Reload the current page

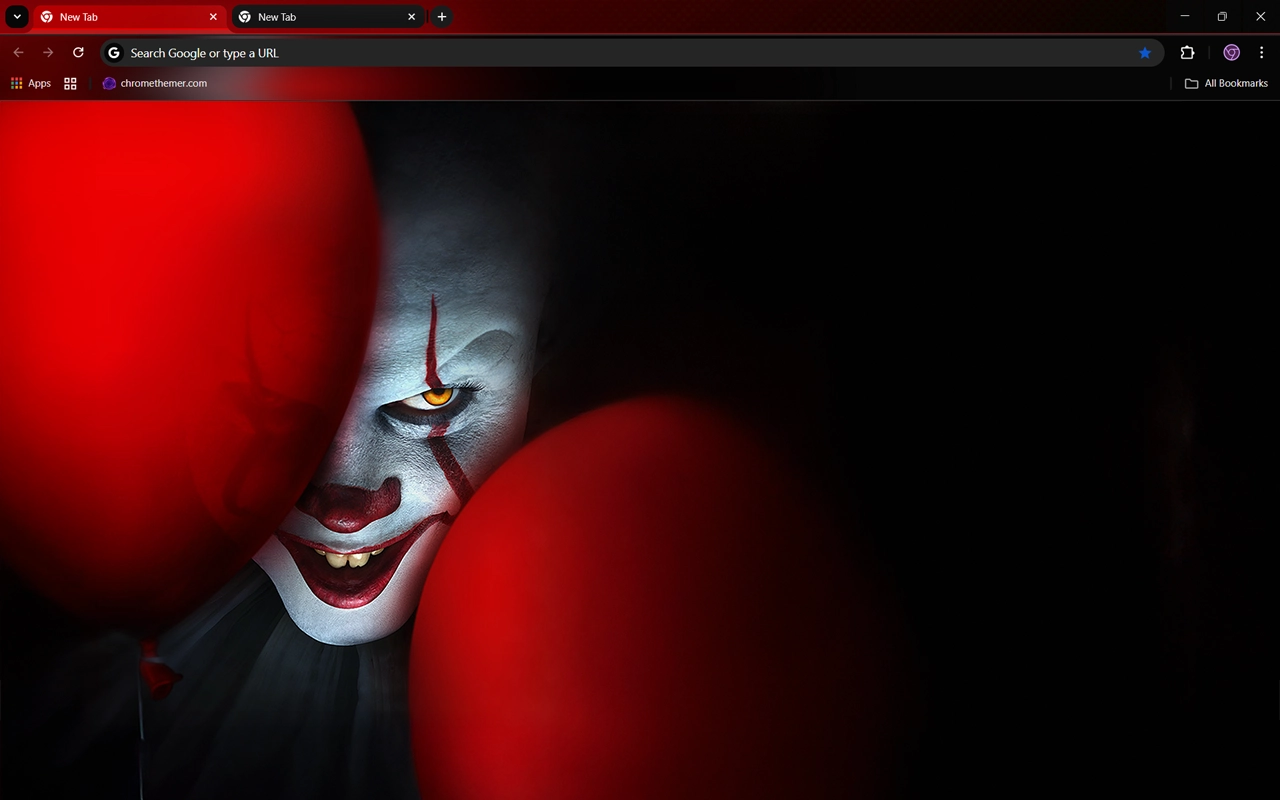click(78, 53)
